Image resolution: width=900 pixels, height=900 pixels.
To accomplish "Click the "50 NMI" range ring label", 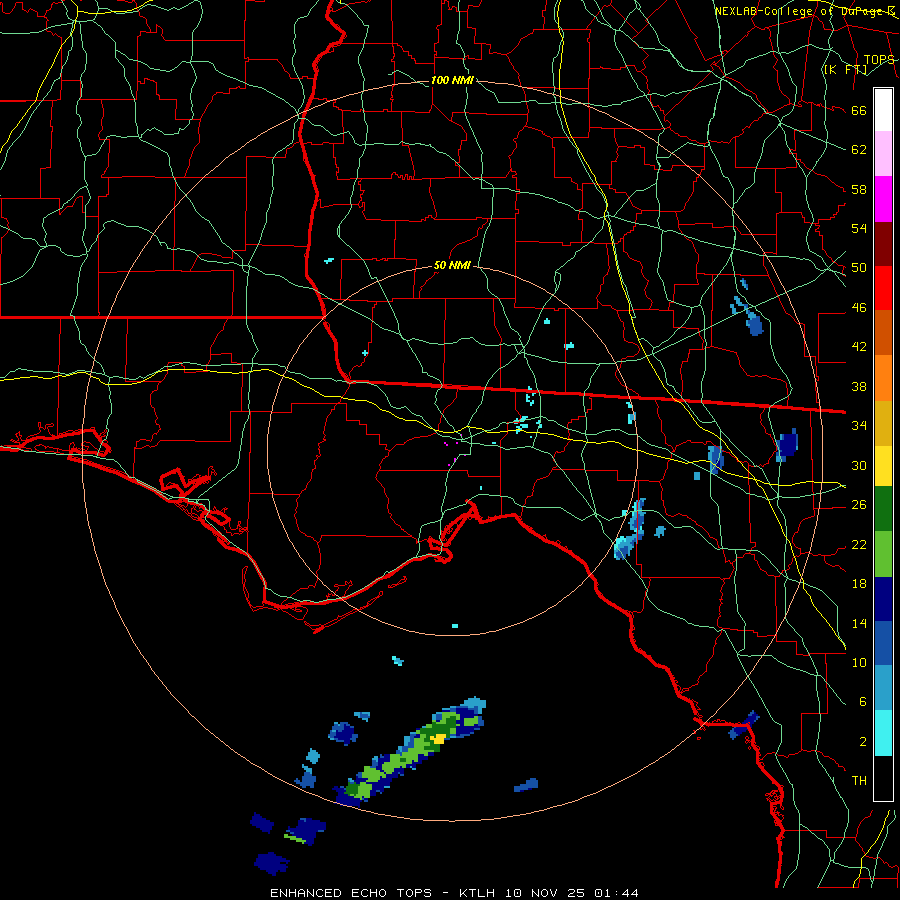I will coord(452,265).
